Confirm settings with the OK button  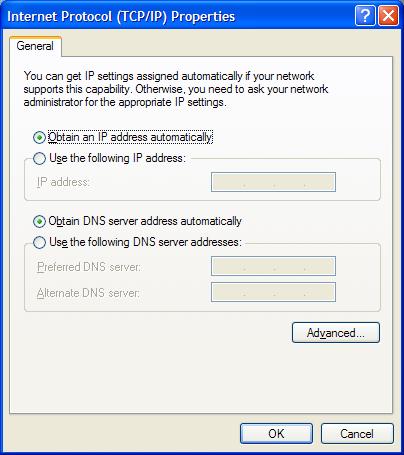pos(276,433)
